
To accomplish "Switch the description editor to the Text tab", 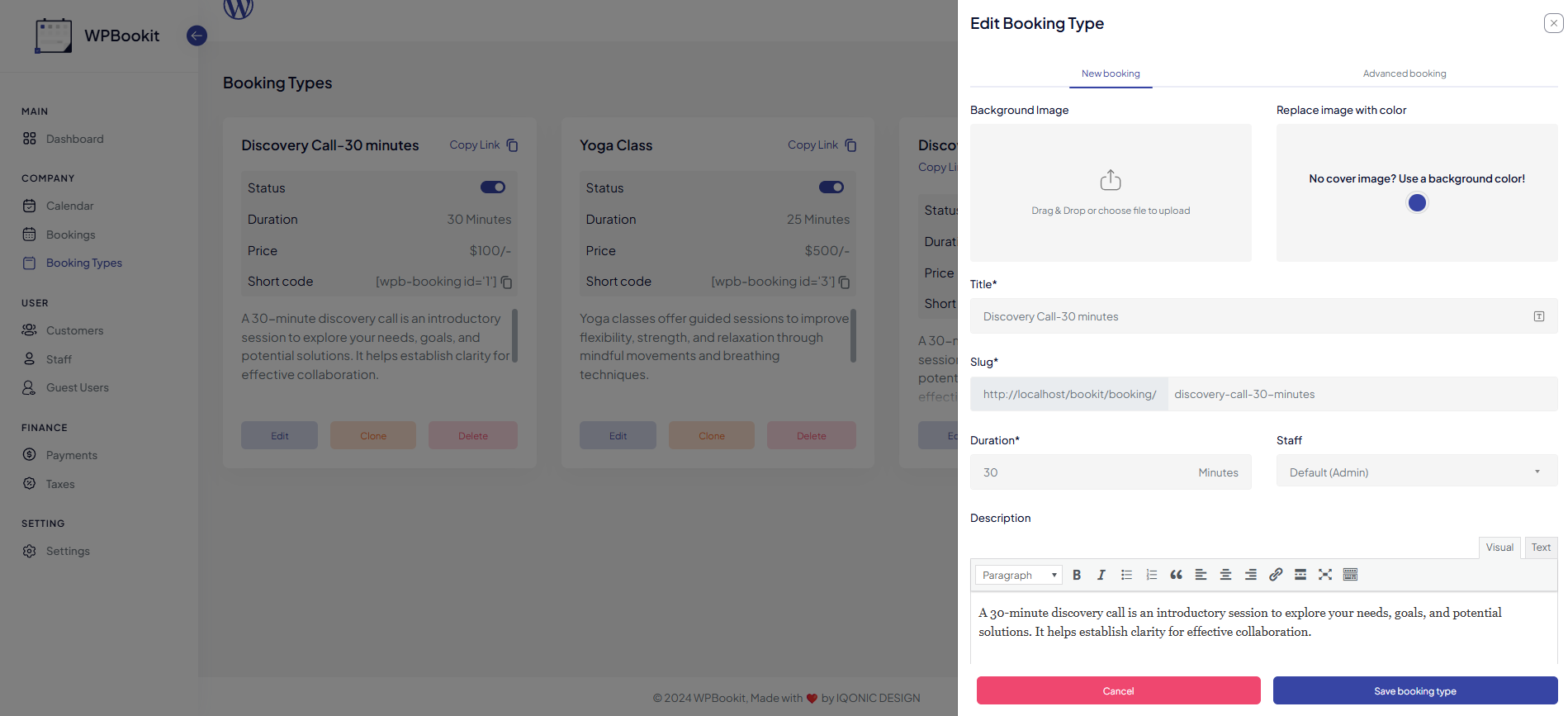I will tap(1541, 548).
